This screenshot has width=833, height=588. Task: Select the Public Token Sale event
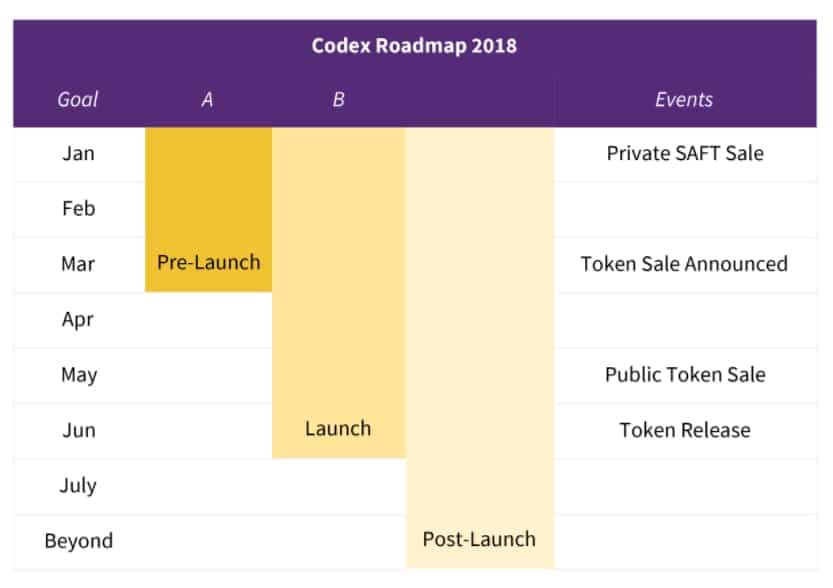(x=685, y=375)
